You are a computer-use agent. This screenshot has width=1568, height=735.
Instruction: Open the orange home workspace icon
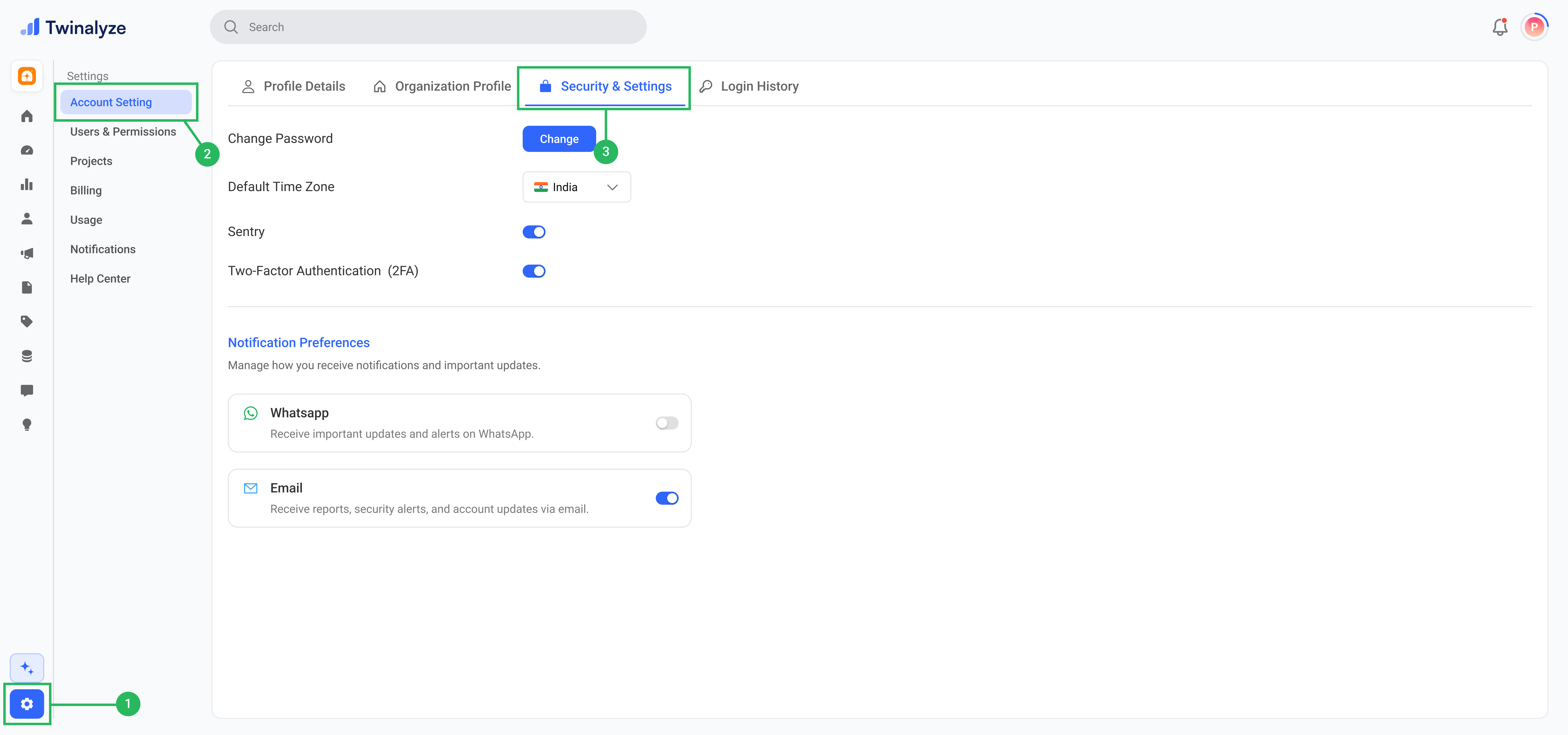coord(27,76)
